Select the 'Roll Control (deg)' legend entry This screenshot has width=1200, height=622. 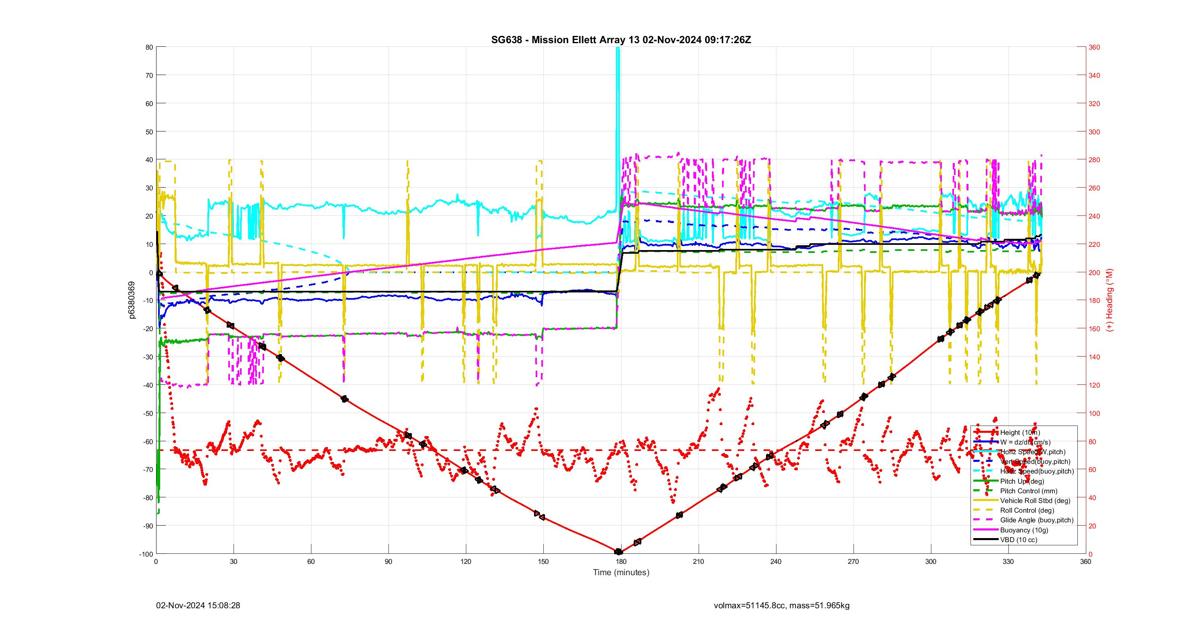point(1027,510)
